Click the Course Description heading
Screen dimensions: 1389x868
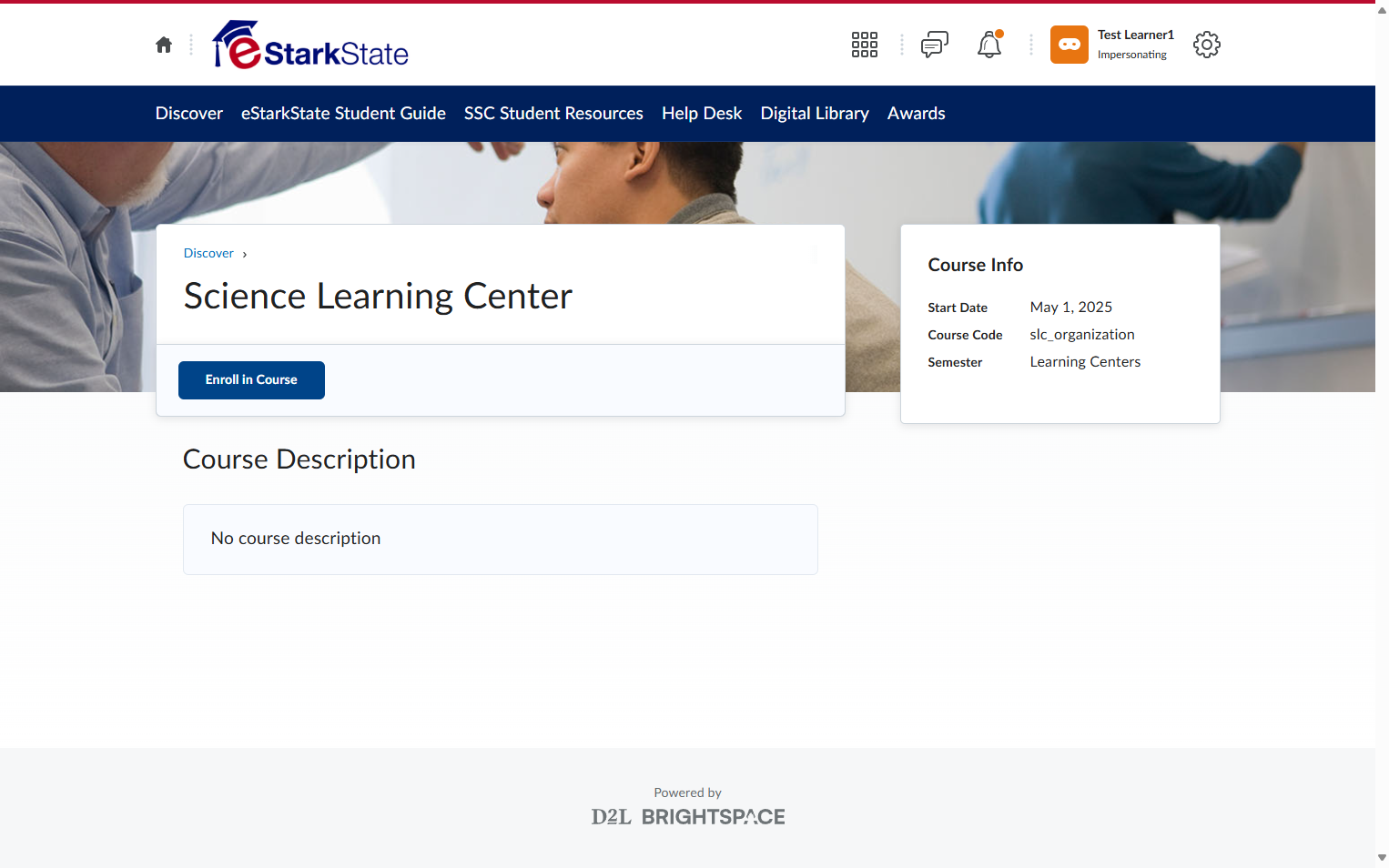pos(299,459)
